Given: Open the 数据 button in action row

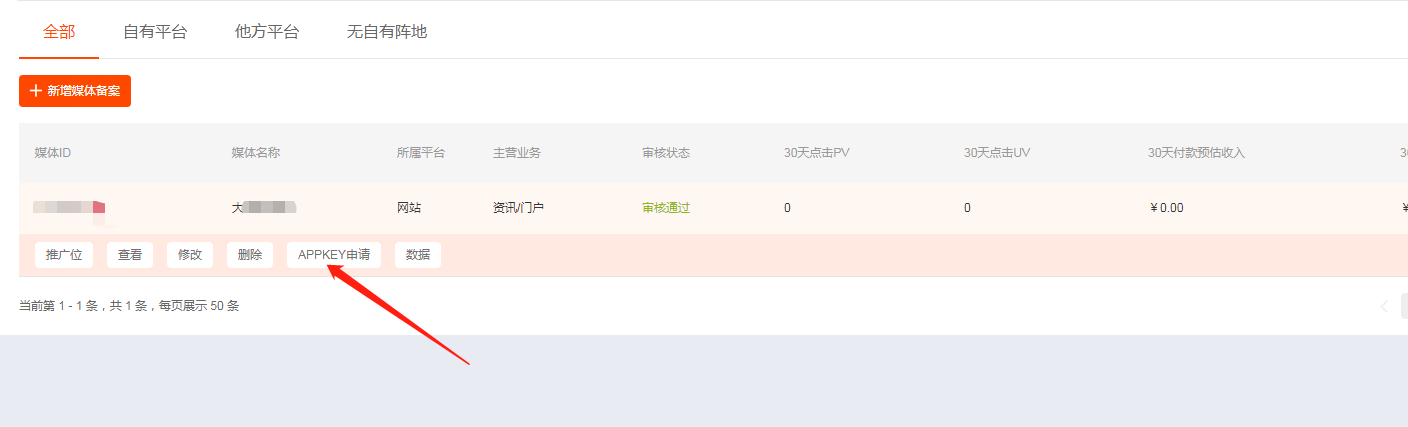Looking at the screenshot, I should pos(418,255).
